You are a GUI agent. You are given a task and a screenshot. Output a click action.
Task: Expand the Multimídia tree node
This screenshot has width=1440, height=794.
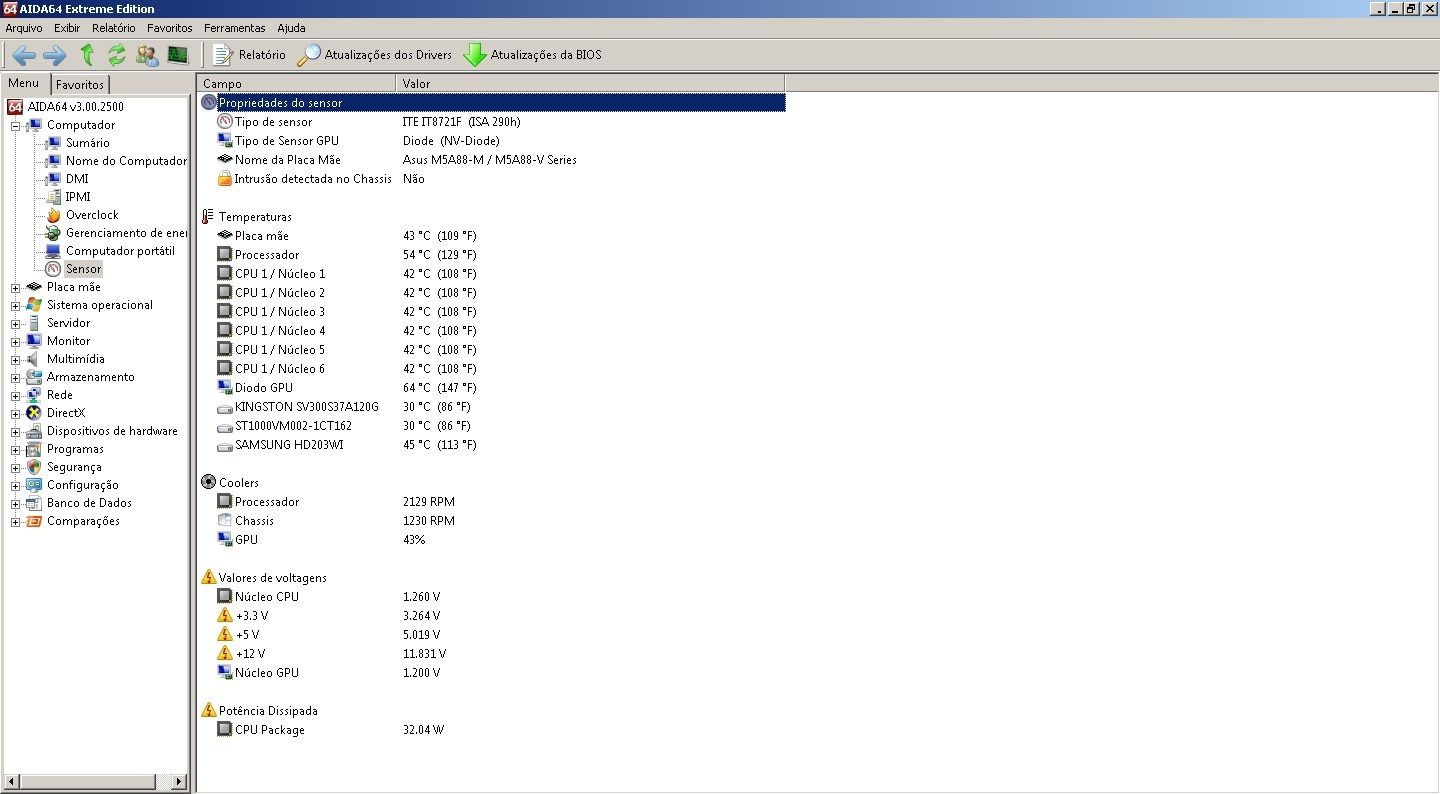[x=16, y=360]
